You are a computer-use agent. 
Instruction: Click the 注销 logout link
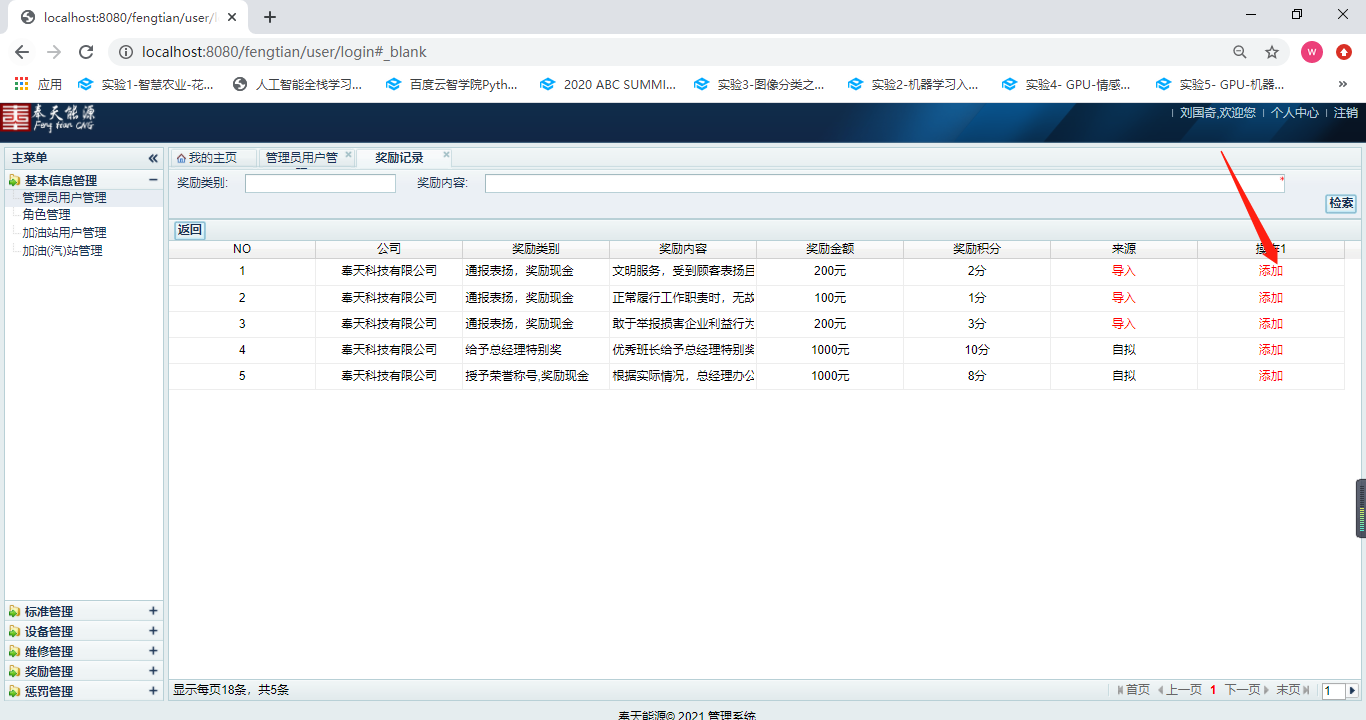[x=1345, y=113]
